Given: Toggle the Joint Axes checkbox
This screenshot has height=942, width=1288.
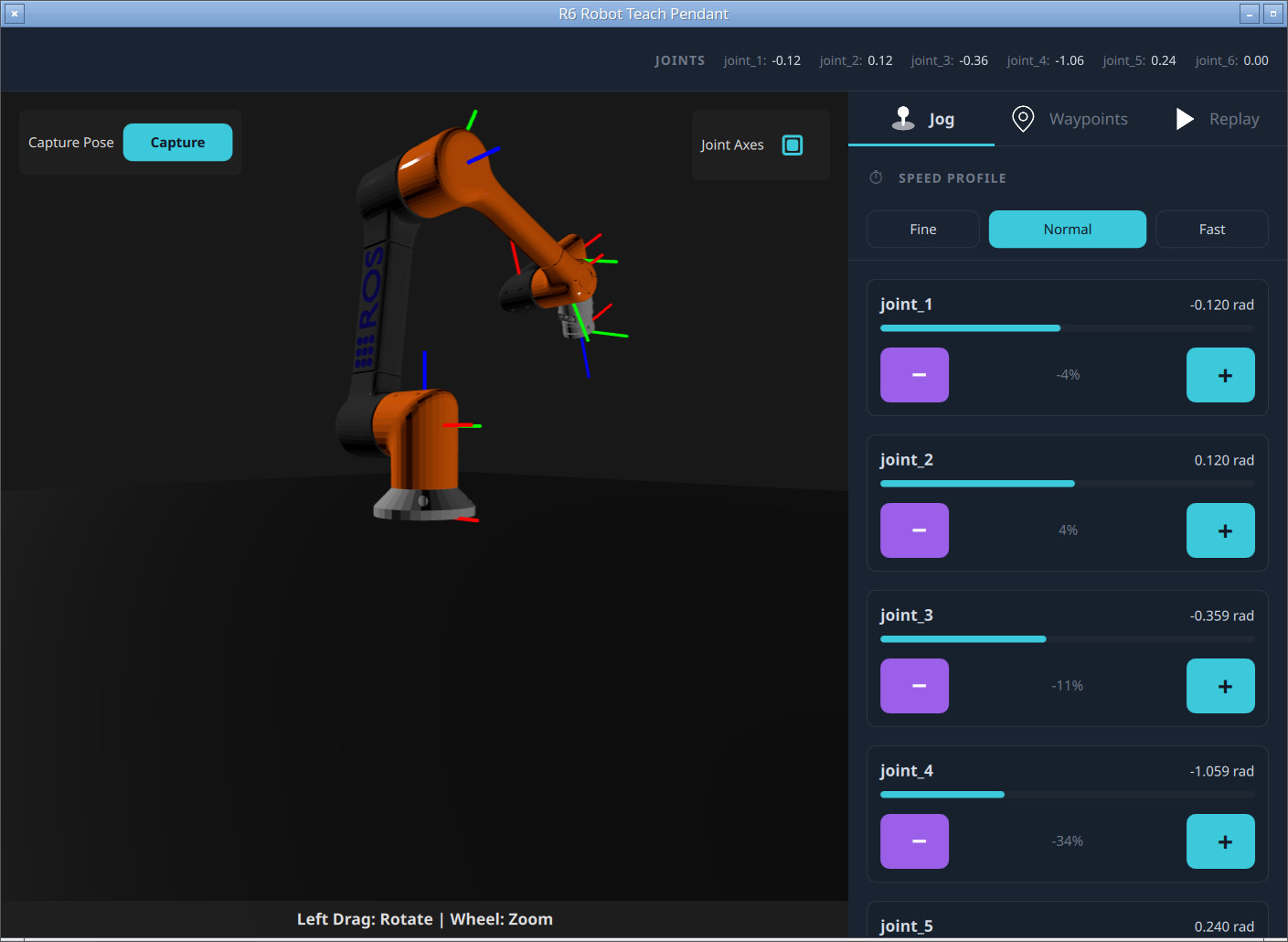Looking at the screenshot, I should [793, 145].
